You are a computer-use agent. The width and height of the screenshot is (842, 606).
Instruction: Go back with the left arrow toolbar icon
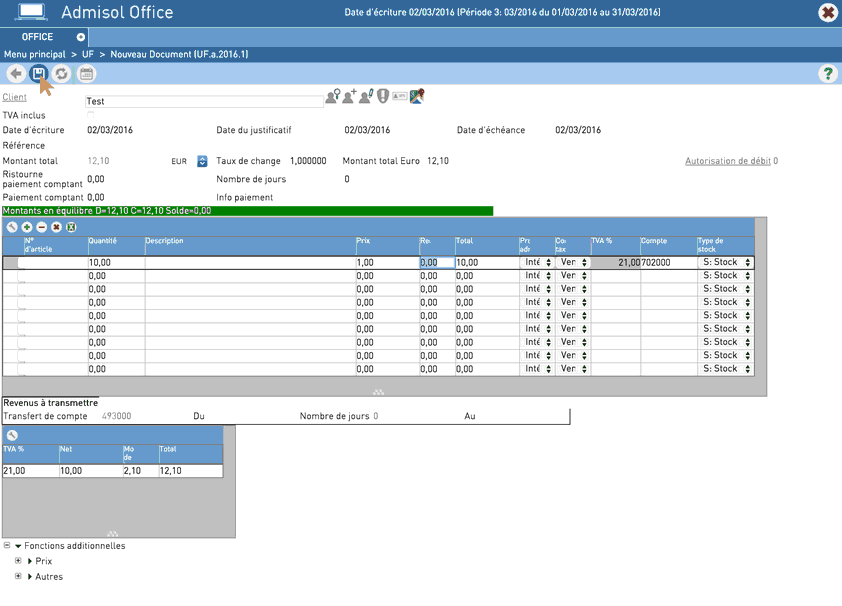click(16, 74)
